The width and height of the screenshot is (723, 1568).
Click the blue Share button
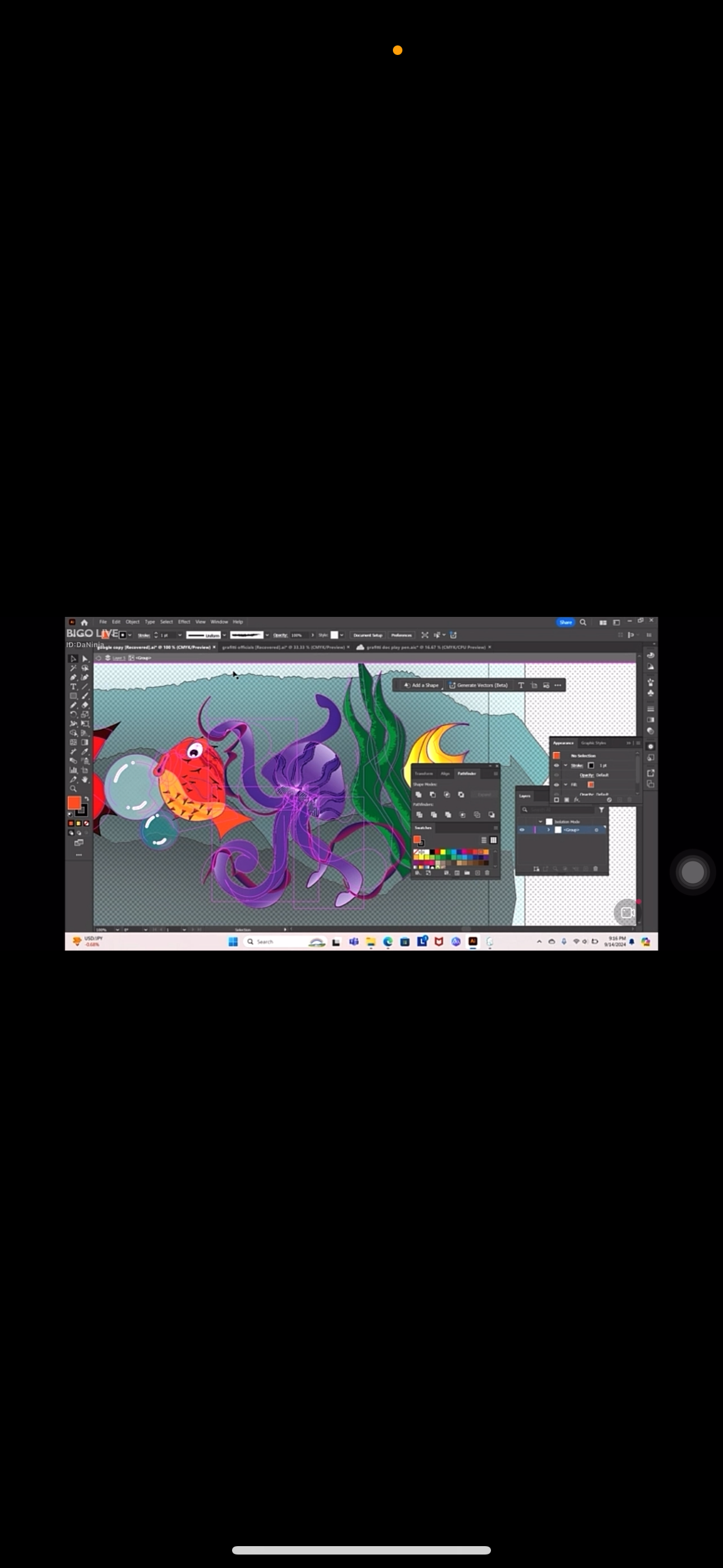pos(566,622)
